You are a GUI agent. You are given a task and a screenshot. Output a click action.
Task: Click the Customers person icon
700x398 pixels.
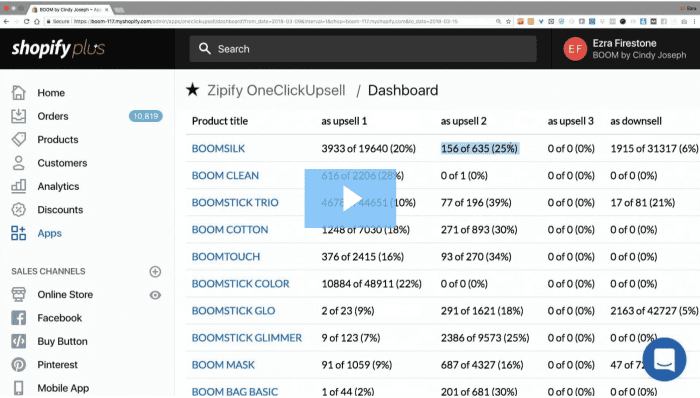(19, 163)
